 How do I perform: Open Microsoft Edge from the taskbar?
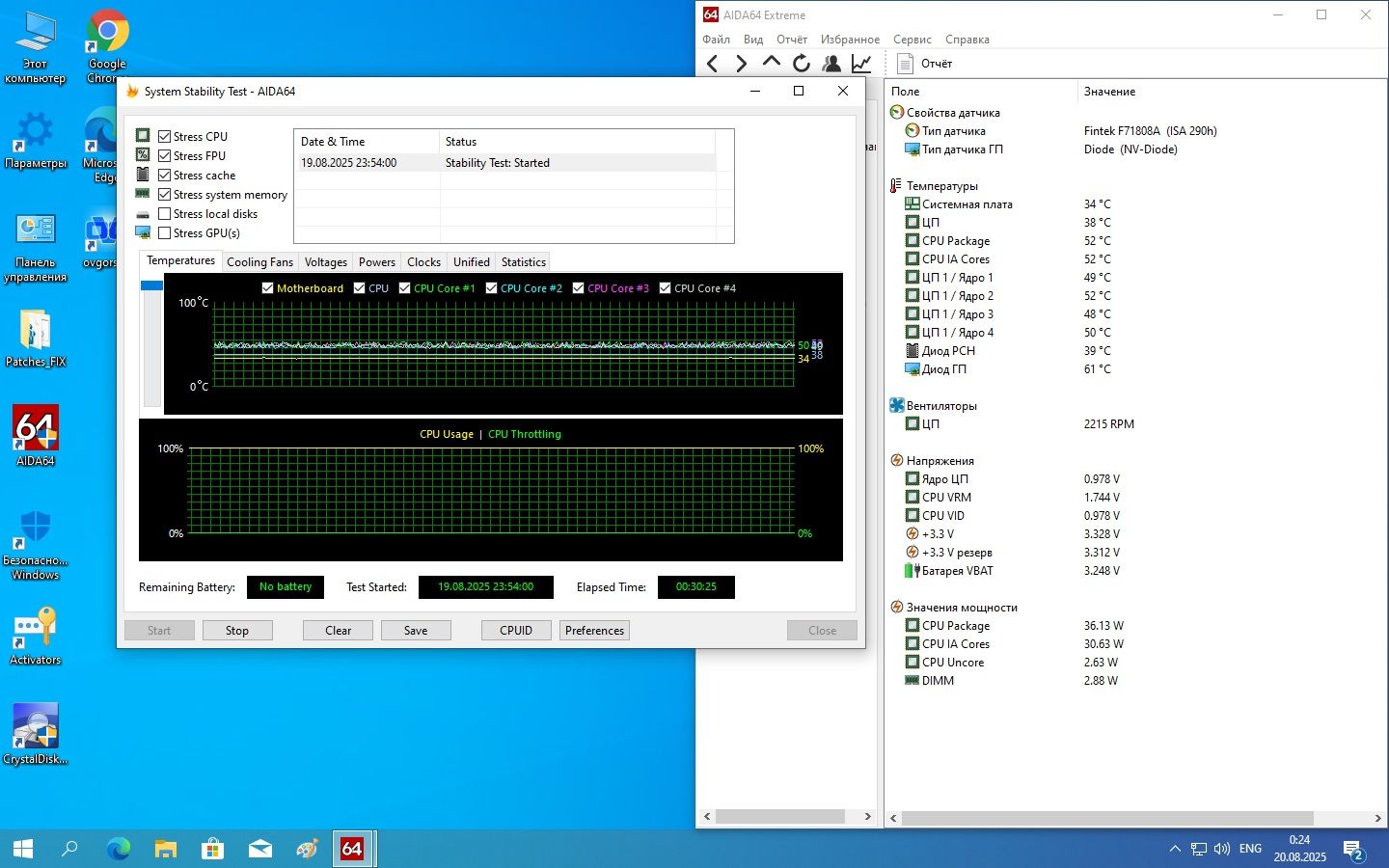click(x=119, y=849)
